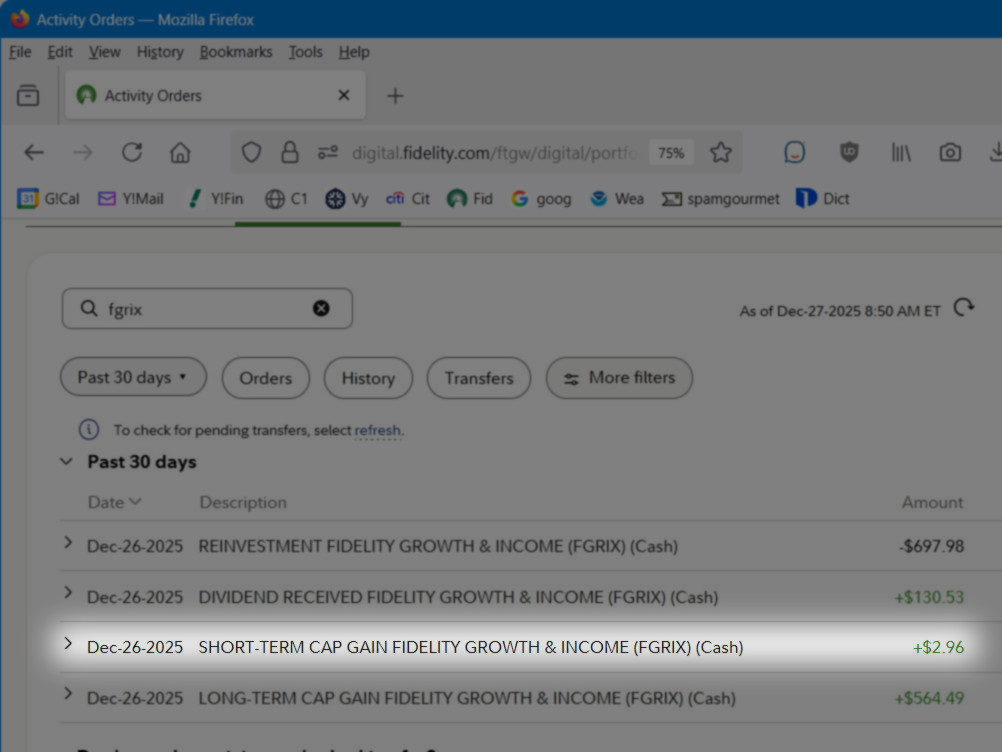Click the refresh link for pending transfers

coord(378,430)
